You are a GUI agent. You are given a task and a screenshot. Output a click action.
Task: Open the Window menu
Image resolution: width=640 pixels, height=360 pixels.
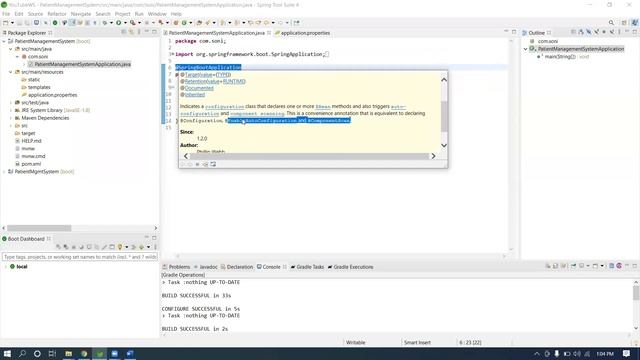[157, 14]
